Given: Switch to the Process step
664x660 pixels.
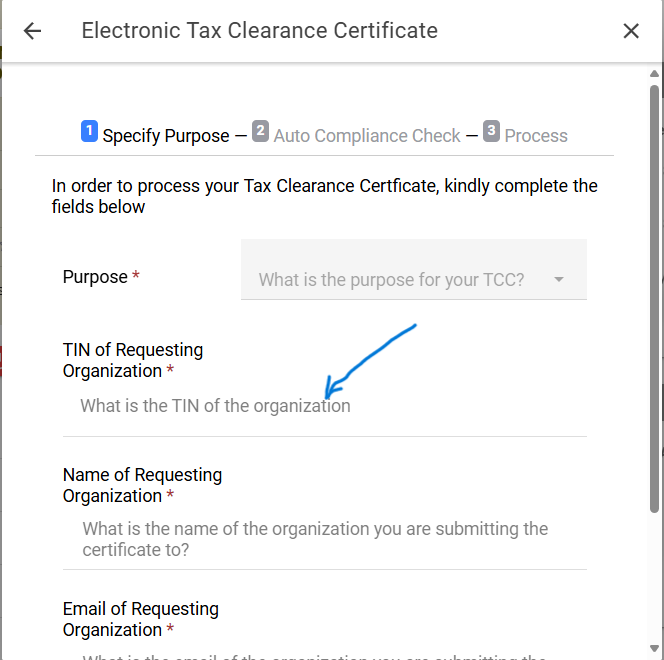Looking at the screenshot, I should 536,136.
